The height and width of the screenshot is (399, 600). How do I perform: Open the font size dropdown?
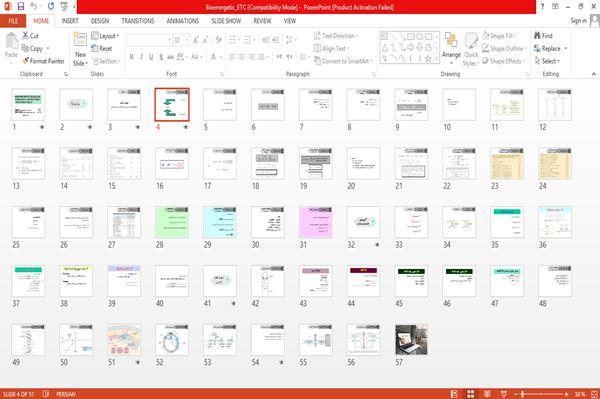click(x=187, y=40)
